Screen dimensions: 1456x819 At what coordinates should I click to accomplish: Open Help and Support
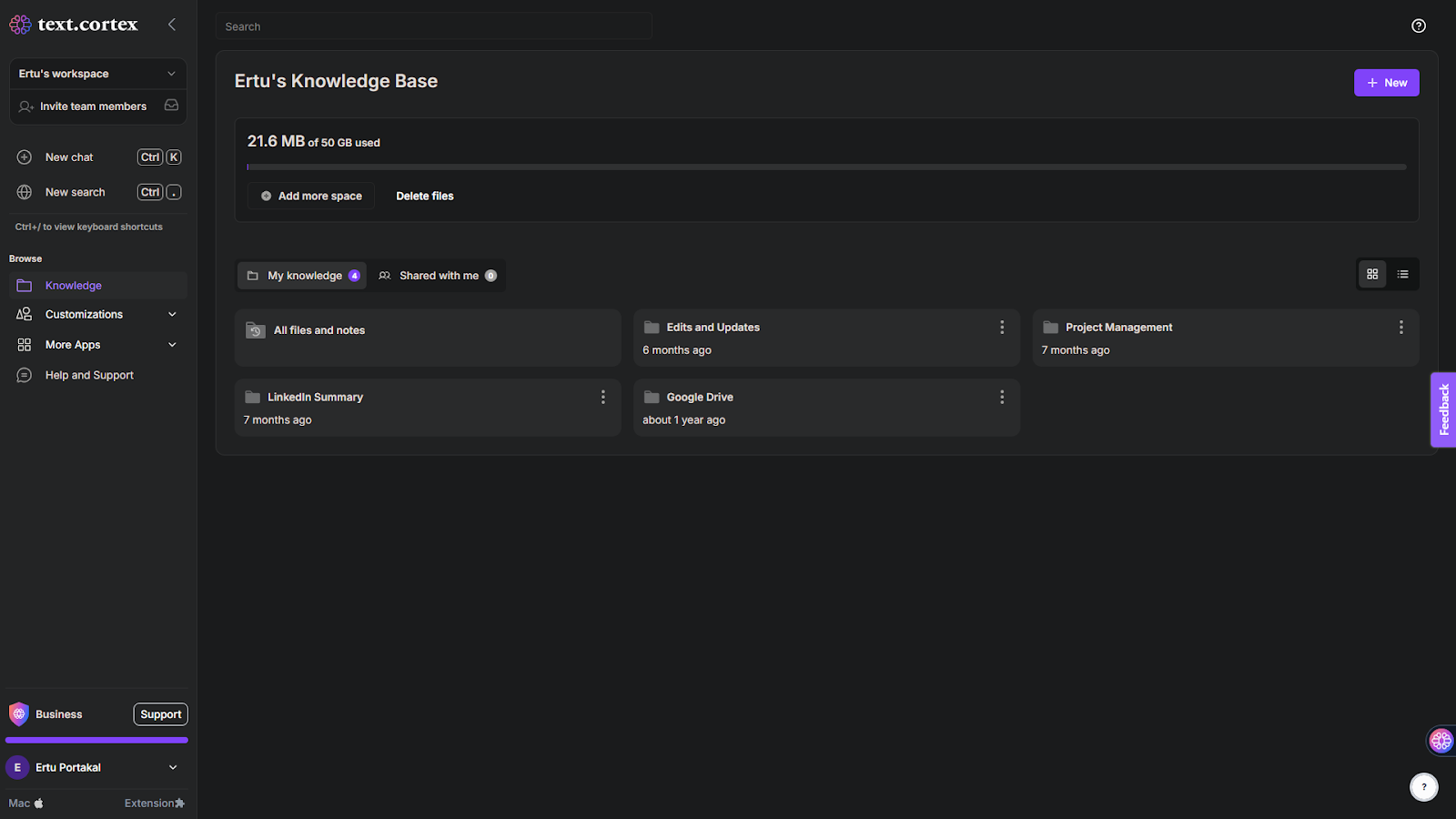coord(98,375)
